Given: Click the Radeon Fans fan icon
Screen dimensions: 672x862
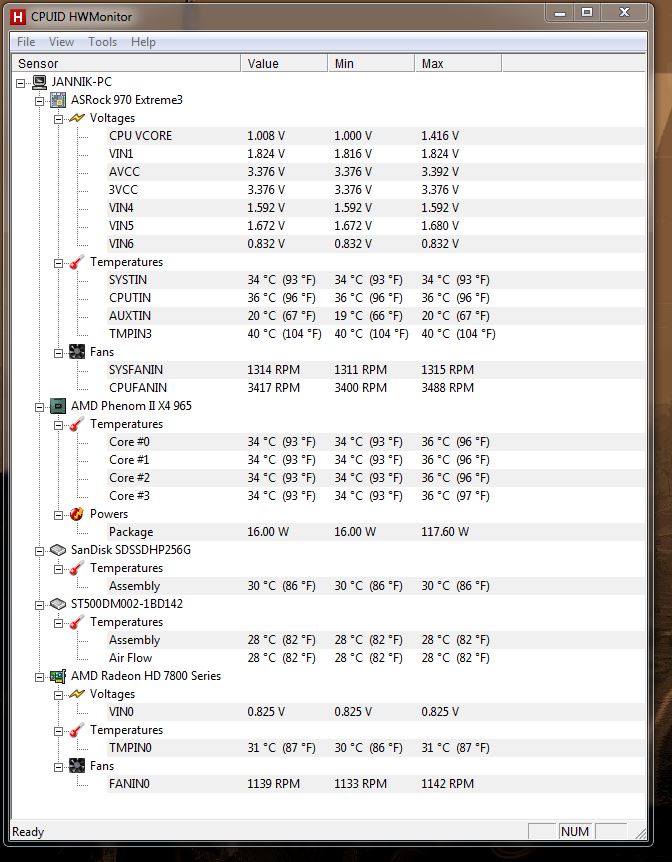Looking at the screenshot, I should (x=77, y=766).
